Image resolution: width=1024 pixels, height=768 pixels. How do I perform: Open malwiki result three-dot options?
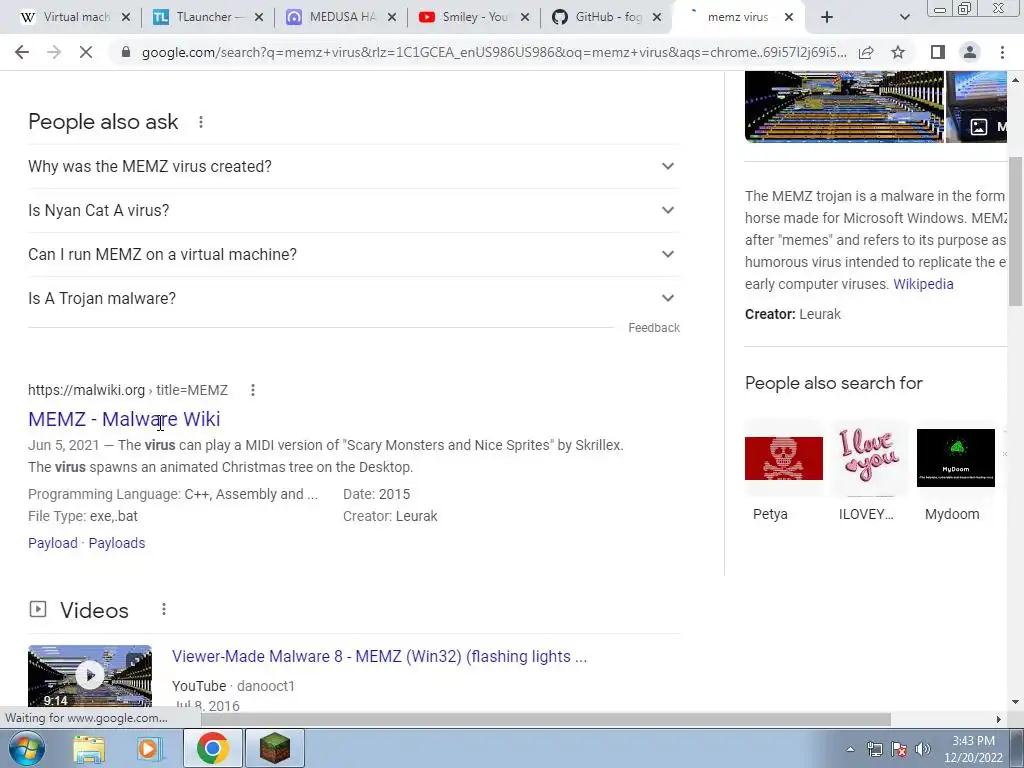pyautogui.click(x=253, y=390)
